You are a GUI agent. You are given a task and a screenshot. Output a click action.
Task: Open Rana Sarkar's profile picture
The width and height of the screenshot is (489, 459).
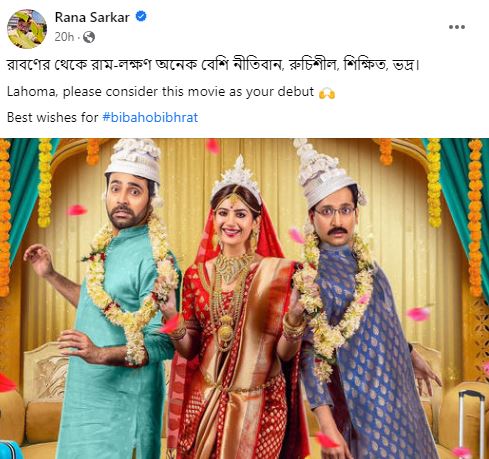(27, 29)
